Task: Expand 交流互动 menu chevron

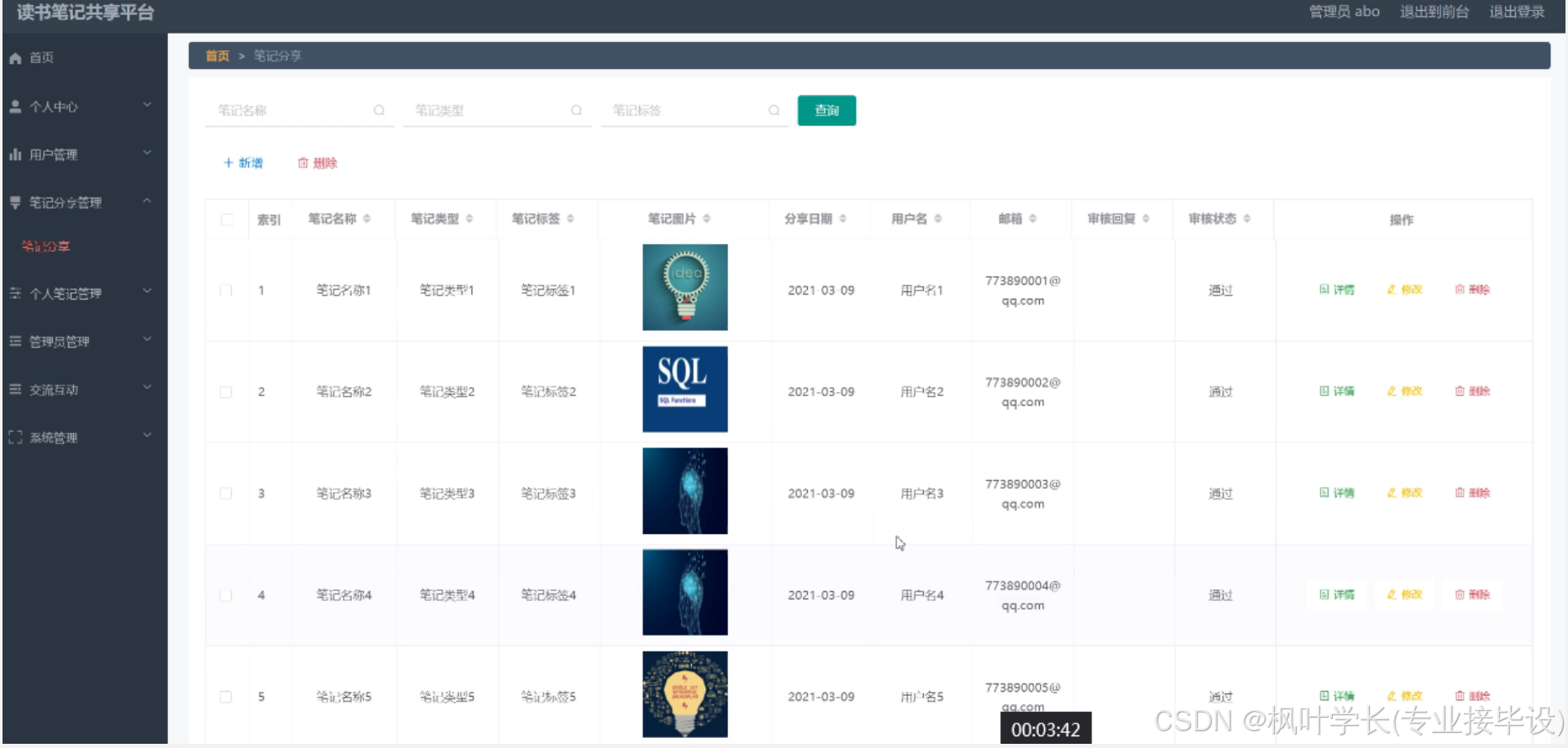Action: pos(147,387)
